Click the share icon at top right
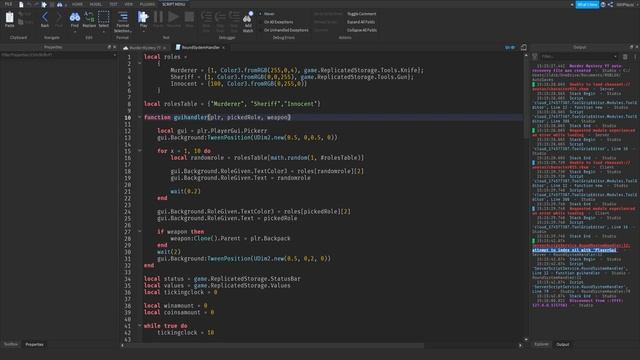The height and width of the screenshot is (360, 640). 610,4
